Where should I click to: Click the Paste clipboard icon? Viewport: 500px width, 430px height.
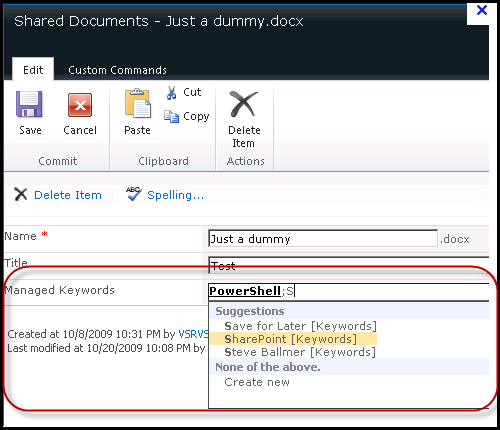tap(138, 103)
